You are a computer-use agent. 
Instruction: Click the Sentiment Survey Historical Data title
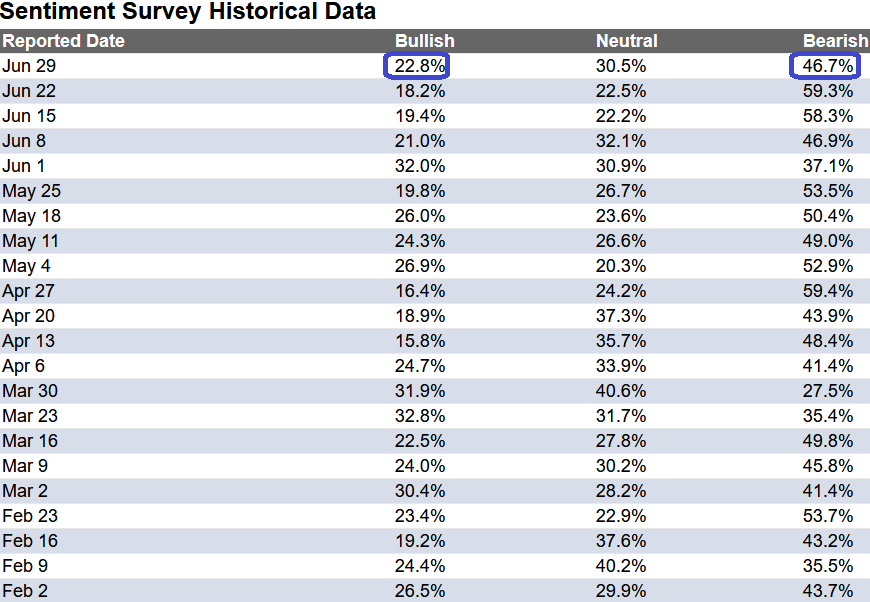188,11
